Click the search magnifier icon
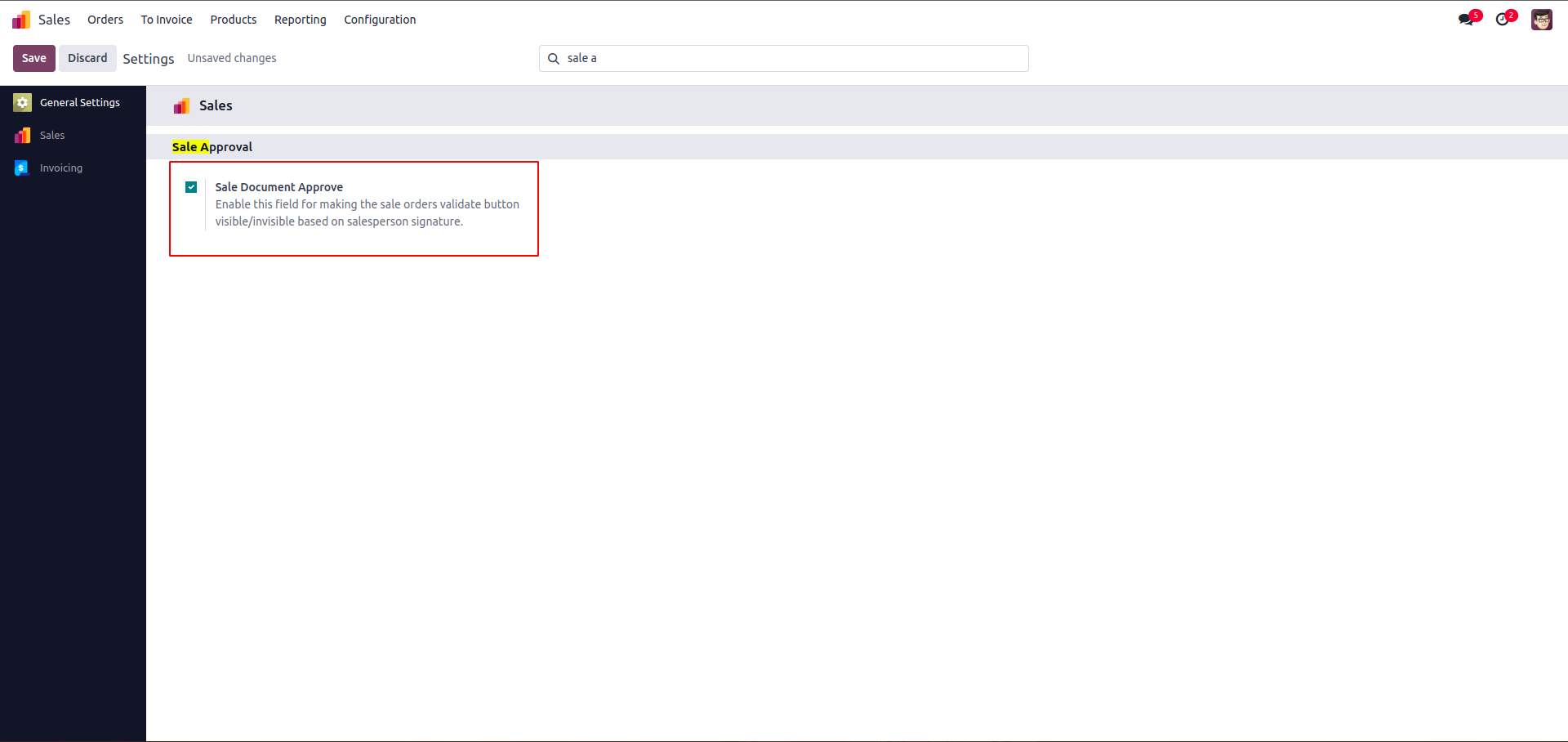This screenshot has width=1568, height=742. (x=554, y=58)
